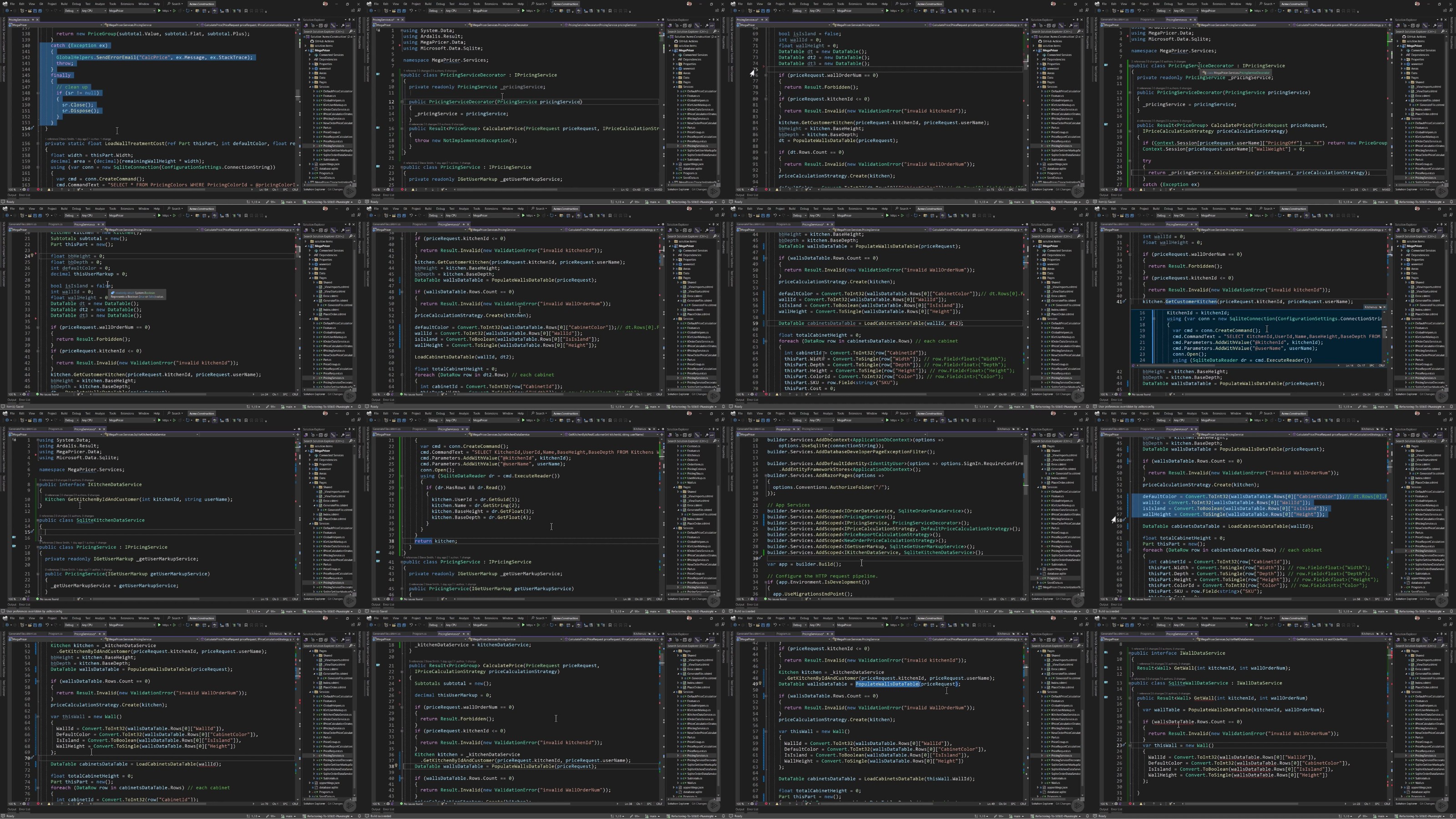1456x819 pixels.
Task: Click Save icon in IWallDataService window toolbar
Action: click(x=1127, y=625)
